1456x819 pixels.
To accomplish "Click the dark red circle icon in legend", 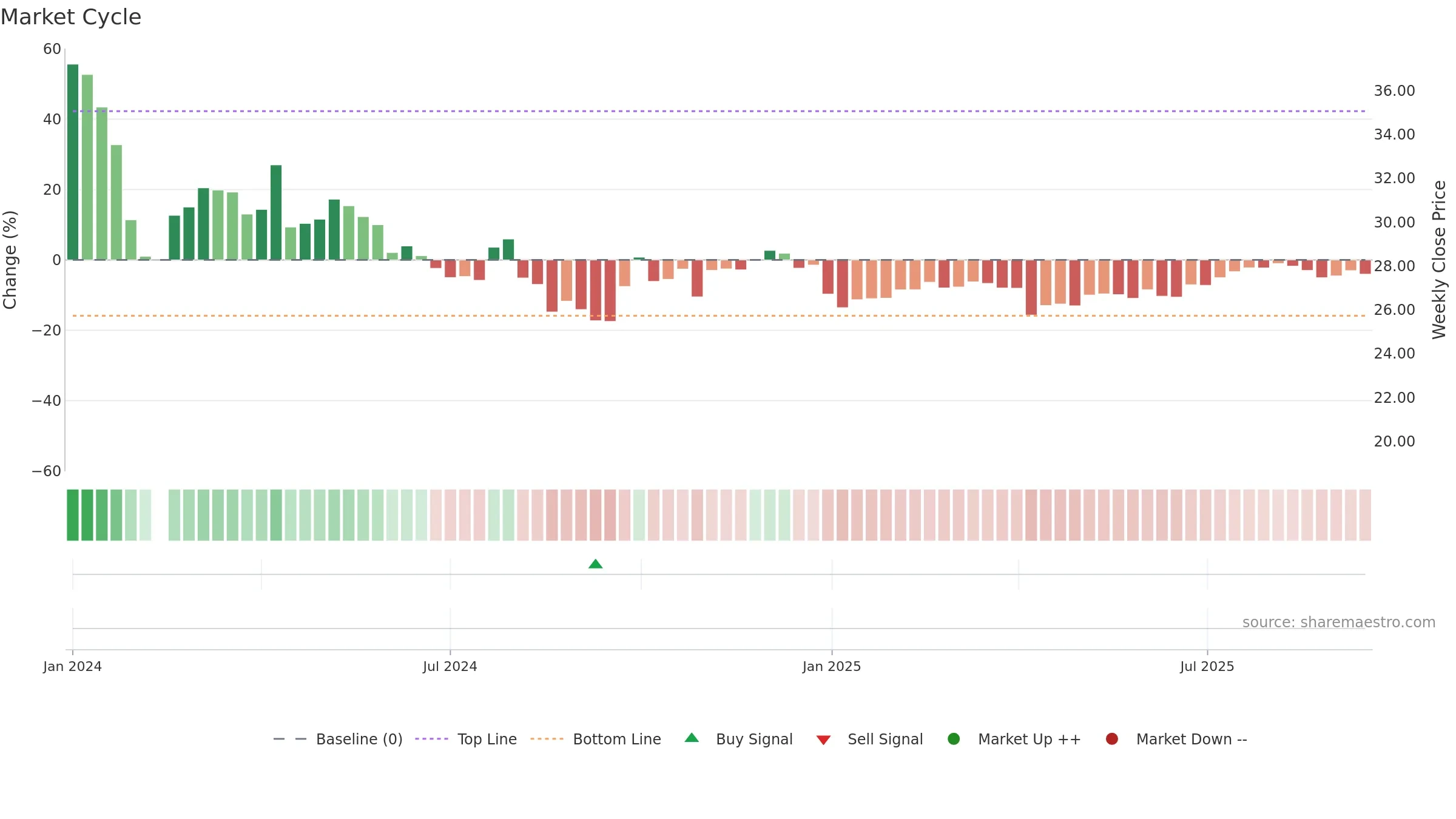I will click(1112, 739).
